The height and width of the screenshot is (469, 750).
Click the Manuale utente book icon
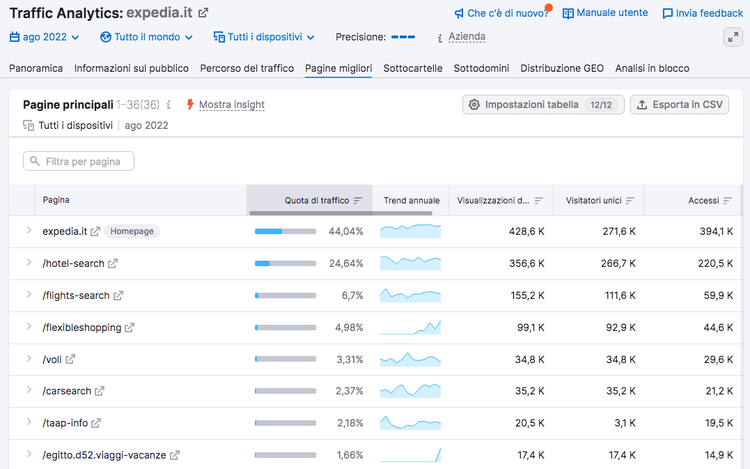[568, 13]
